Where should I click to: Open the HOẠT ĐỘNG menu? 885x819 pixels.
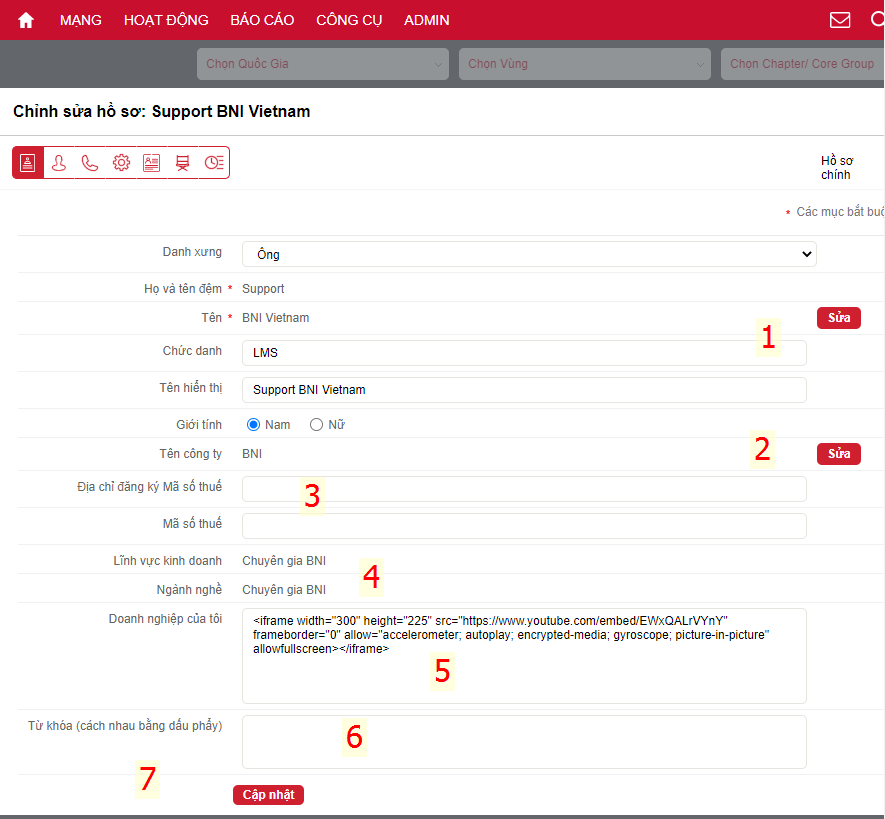[166, 20]
